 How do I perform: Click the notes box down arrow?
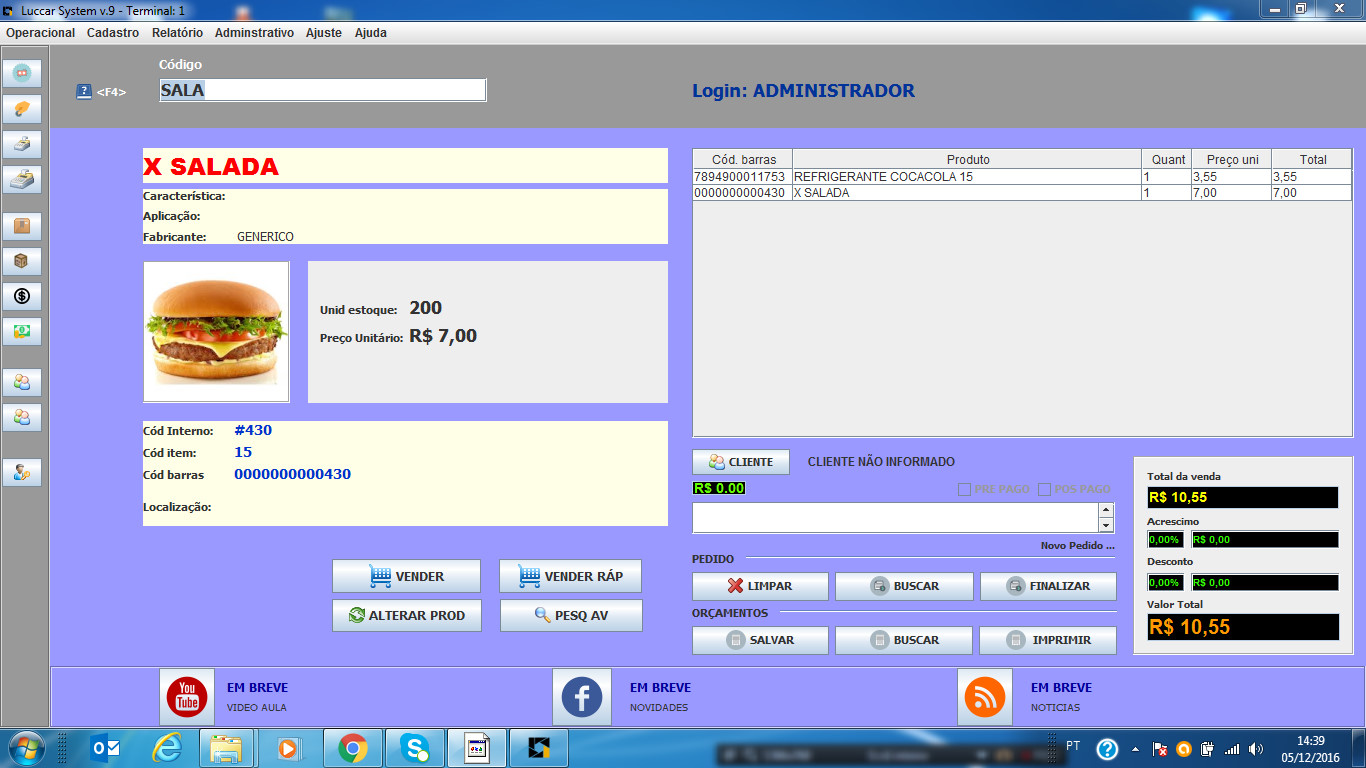click(1106, 525)
